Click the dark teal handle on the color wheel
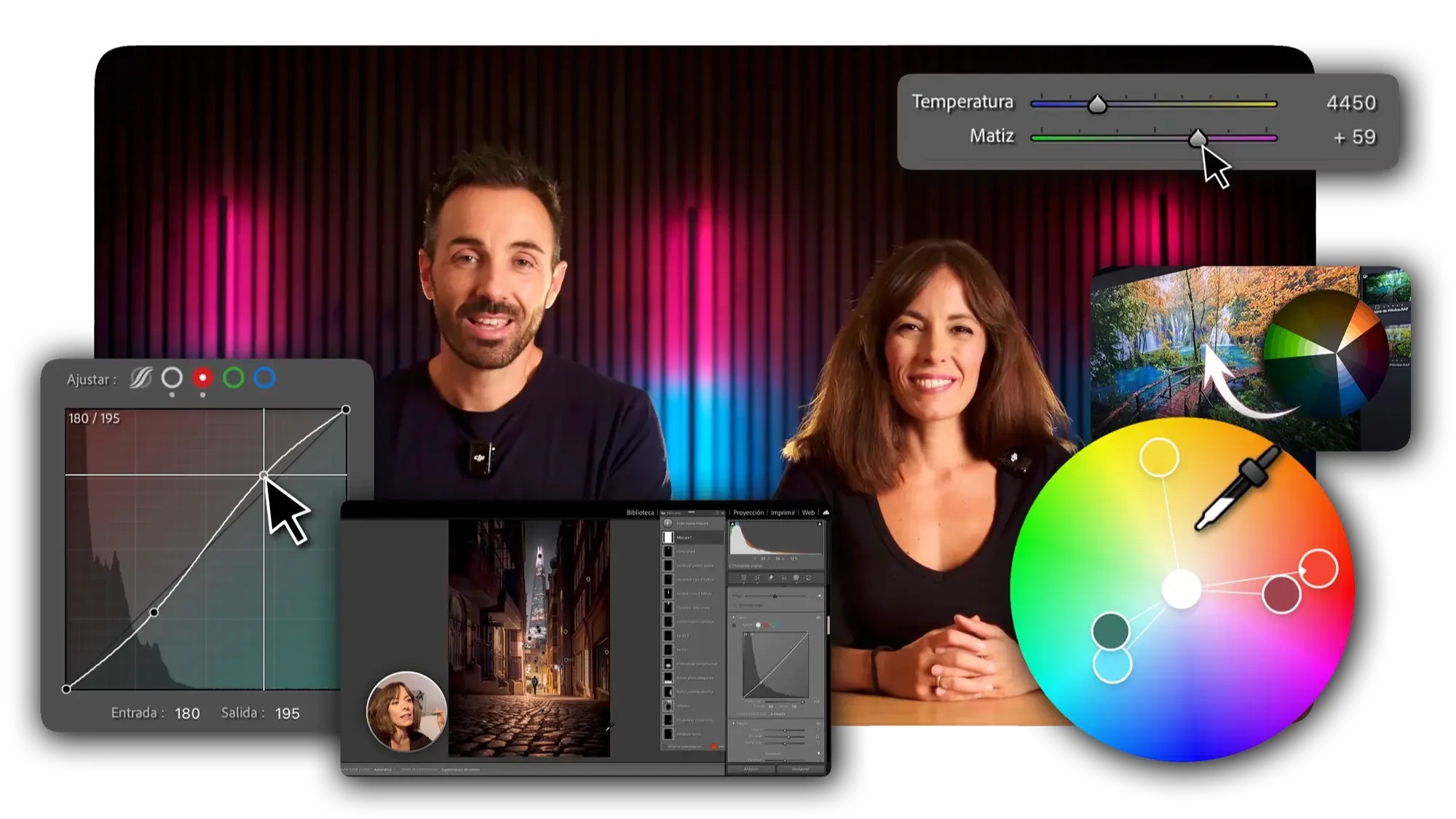The width and height of the screenshot is (1456, 819). (x=1111, y=630)
